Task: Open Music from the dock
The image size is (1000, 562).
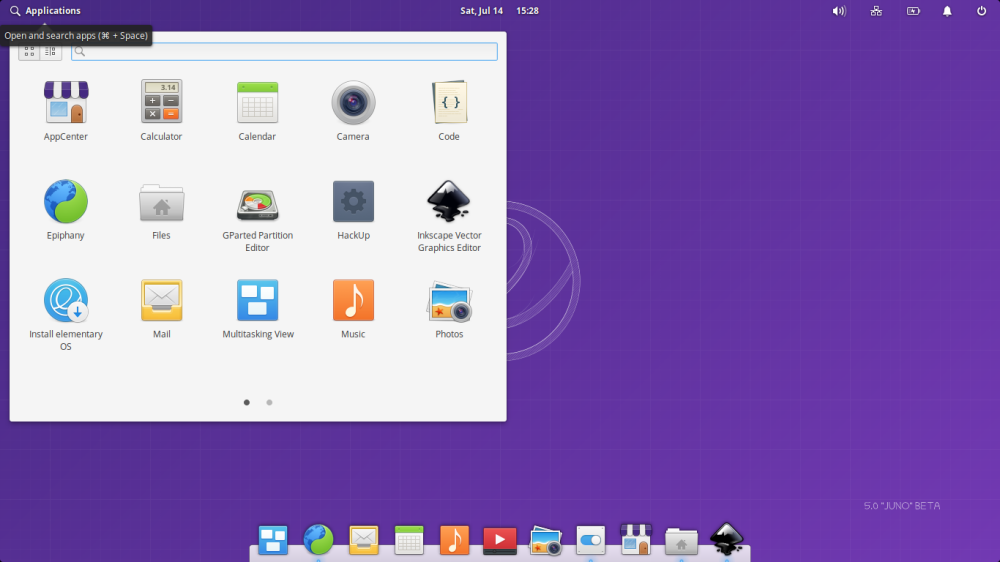Action: point(454,540)
